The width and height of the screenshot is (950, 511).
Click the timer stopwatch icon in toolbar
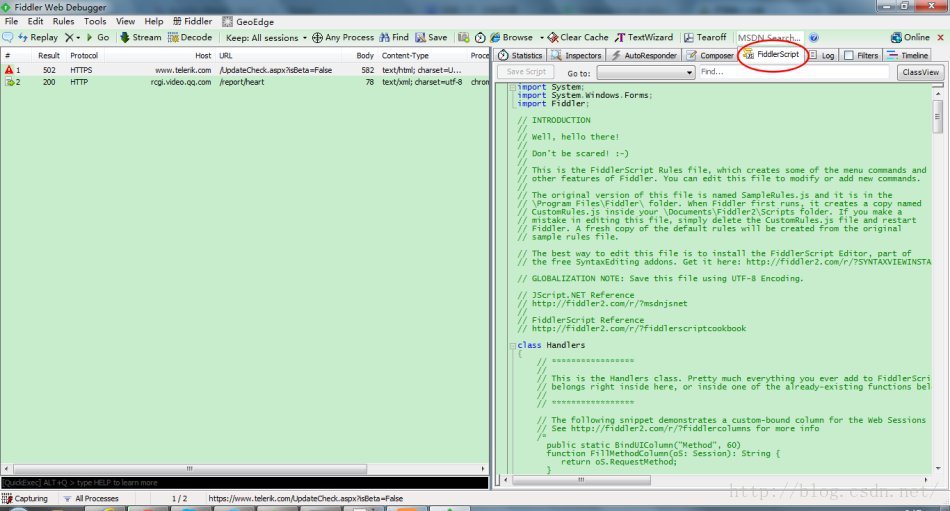coord(480,38)
